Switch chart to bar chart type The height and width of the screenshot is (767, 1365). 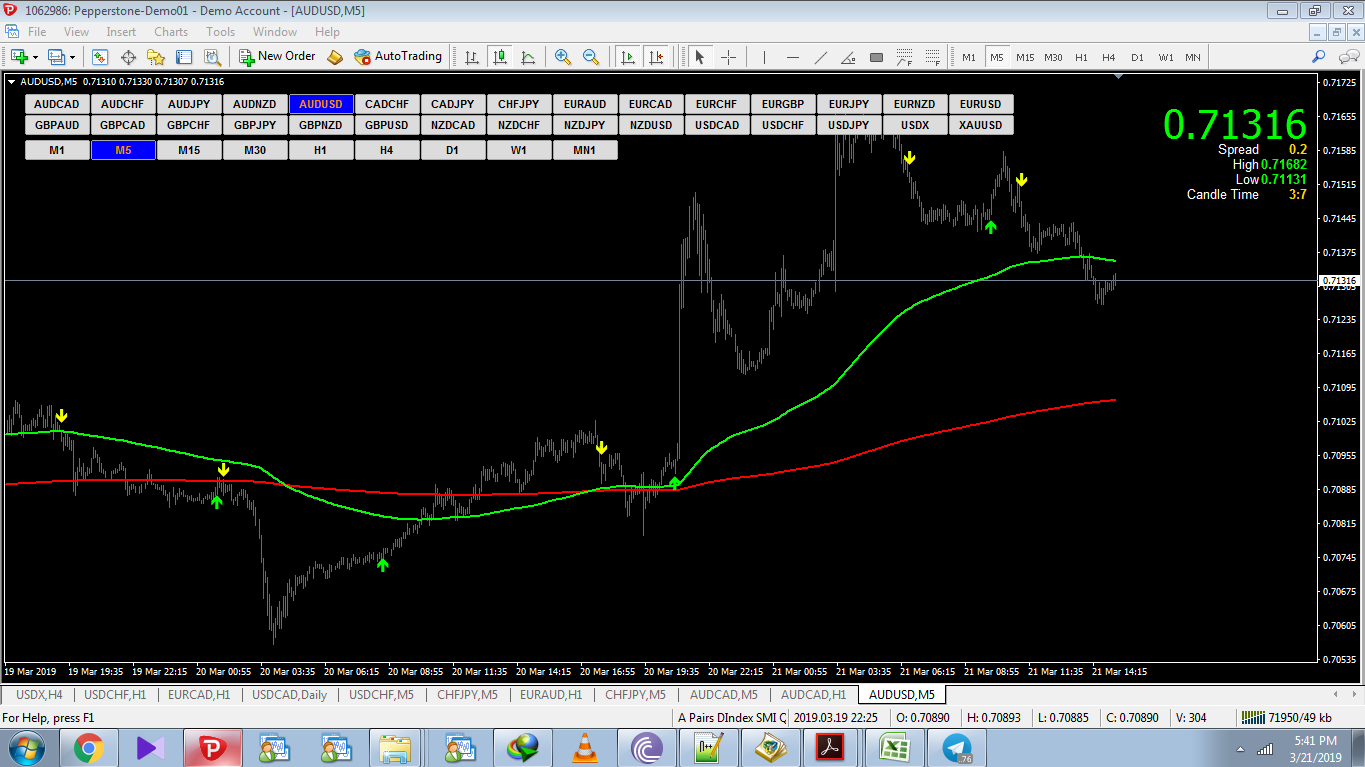pyautogui.click(x=472, y=57)
